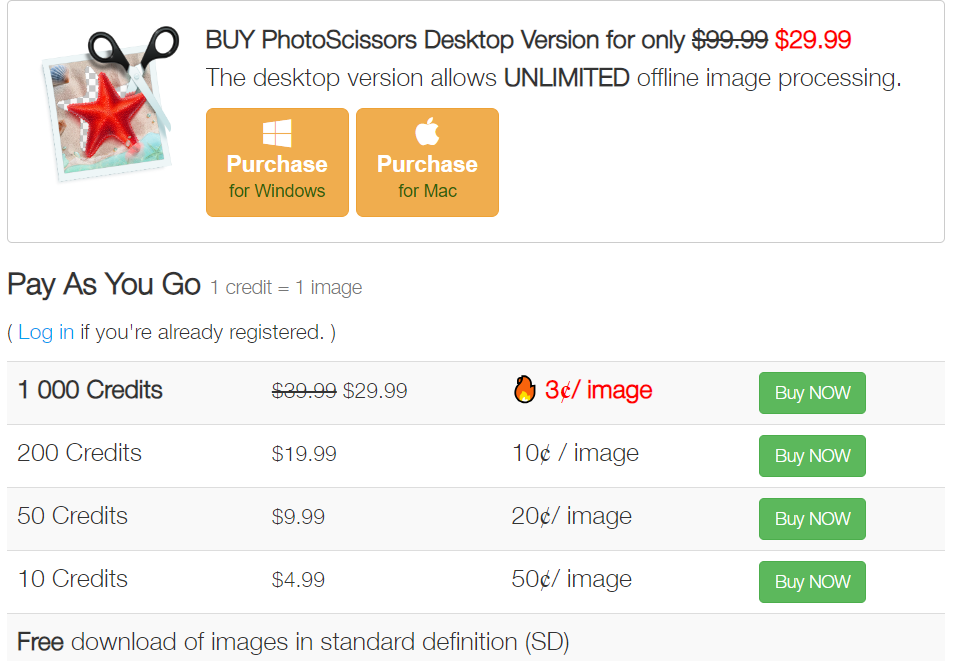Select the 1 000 Credits row label
Viewport: 953px width, 661px height.
coord(90,390)
